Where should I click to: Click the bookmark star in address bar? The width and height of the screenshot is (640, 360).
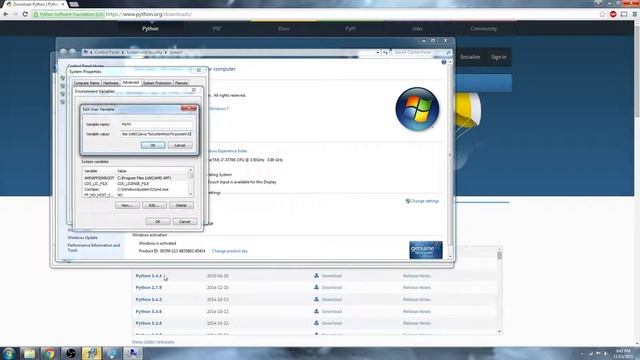pos(602,14)
